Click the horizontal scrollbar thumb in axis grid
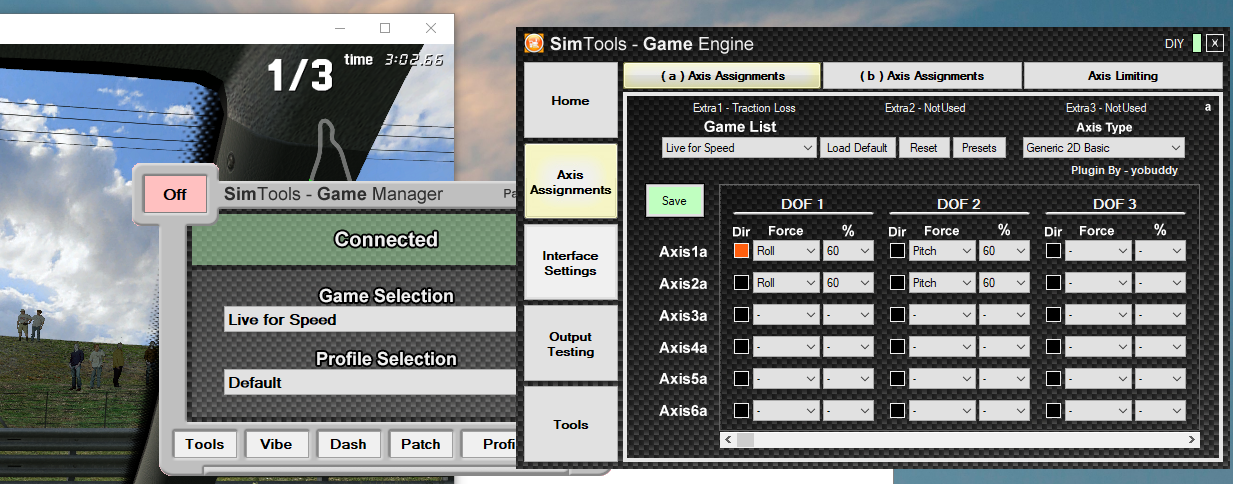Viewport: 1233px width, 484px height. 746,440
